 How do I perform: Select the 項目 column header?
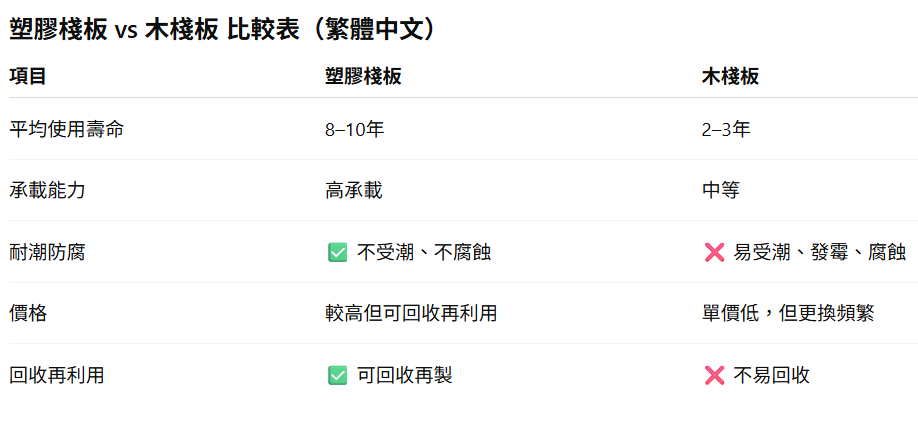pyautogui.click(x=28, y=77)
